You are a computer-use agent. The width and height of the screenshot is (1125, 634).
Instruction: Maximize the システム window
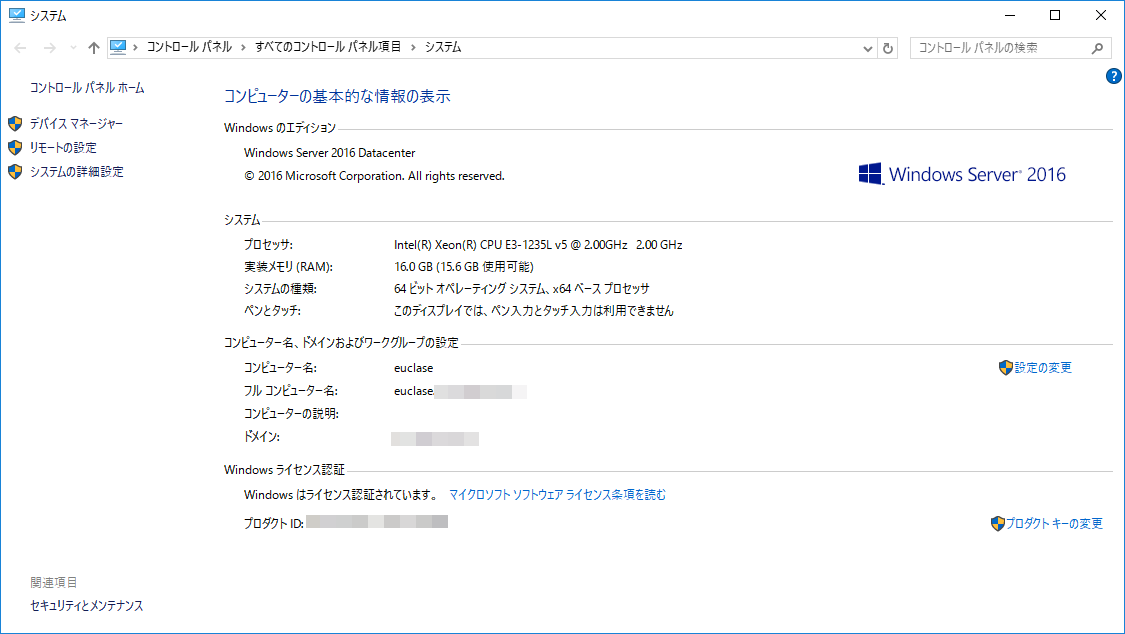click(1055, 15)
